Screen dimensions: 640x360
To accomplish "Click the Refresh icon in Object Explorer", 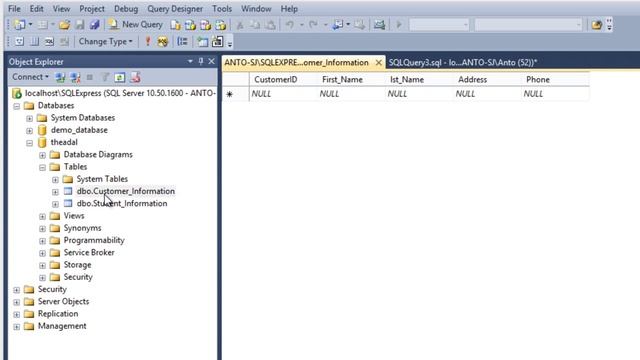I will [x=120, y=77].
